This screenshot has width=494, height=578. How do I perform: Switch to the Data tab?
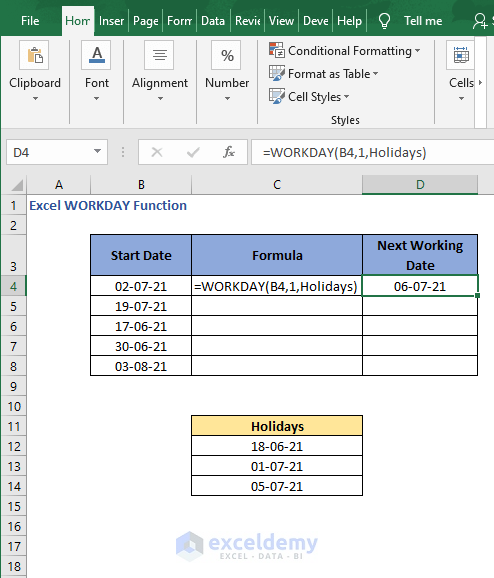point(213,21)
